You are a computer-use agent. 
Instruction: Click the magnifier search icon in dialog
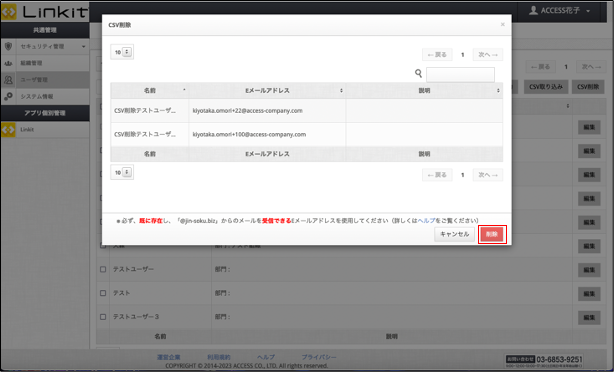click(418, 73)
